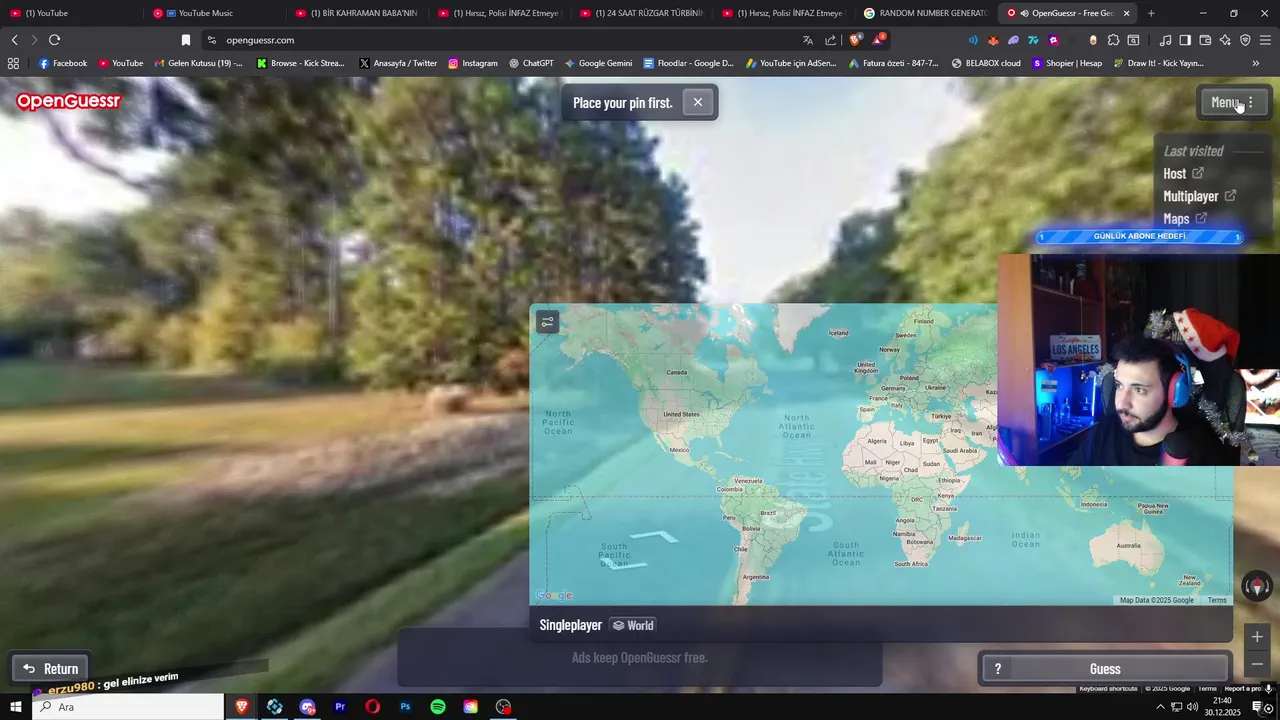Image resolution: width=1280 pixels, height=720 pixels.
Task: Open the Brave Rewards triangle icon
Action: tap(878, 40)
